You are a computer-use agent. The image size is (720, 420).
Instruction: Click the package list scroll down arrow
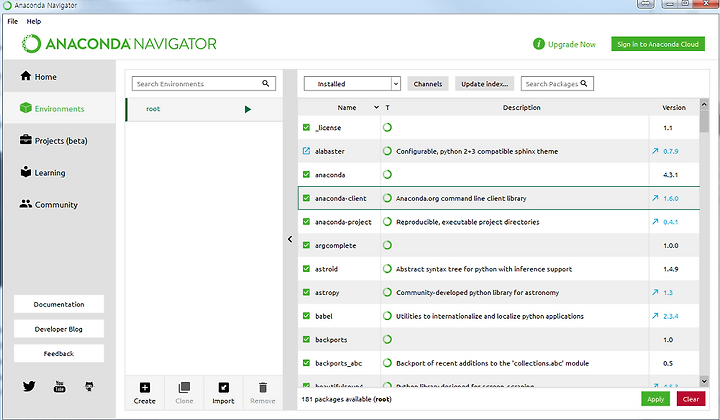coord(704,381)
